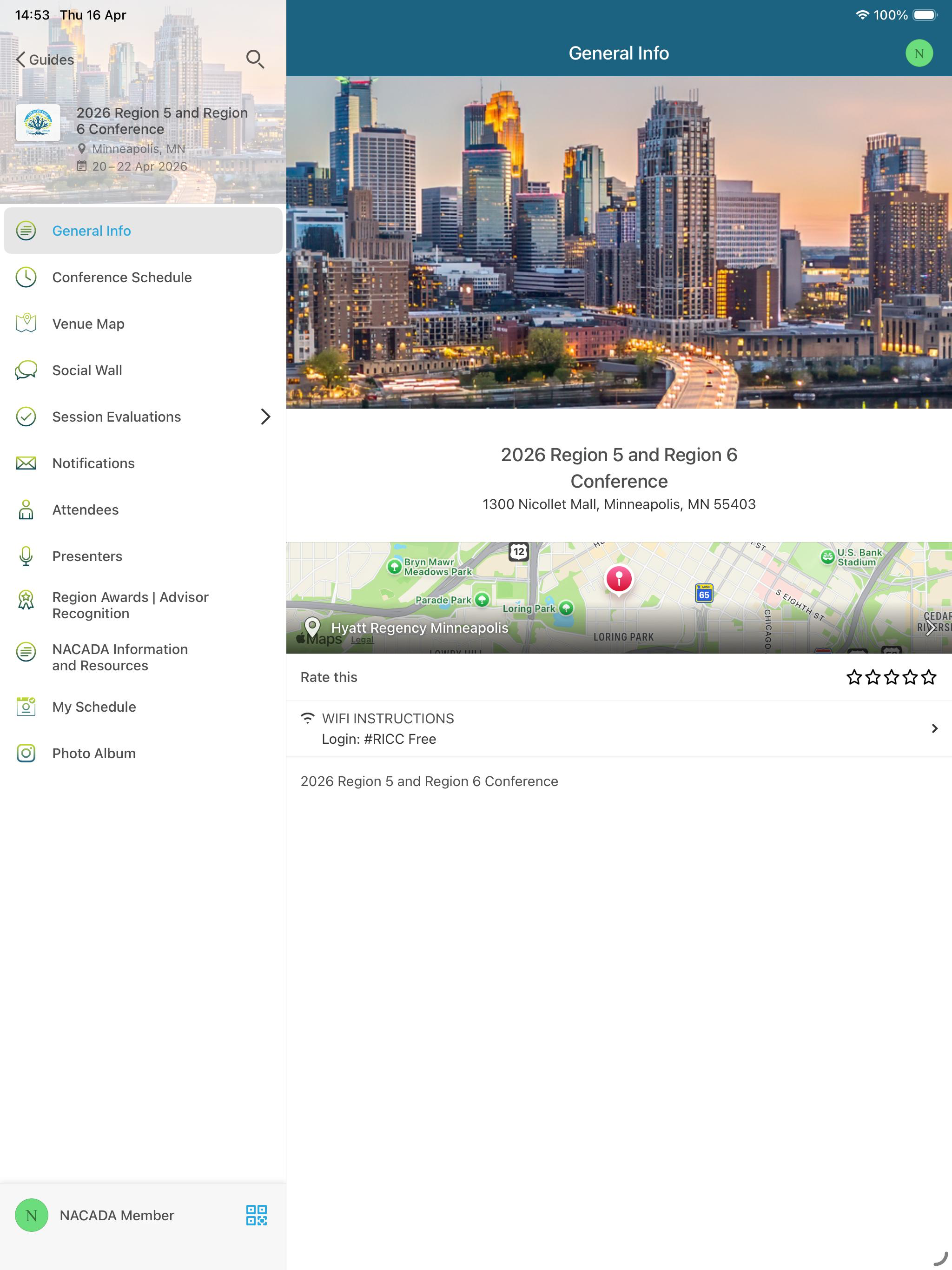Tap NACADA Member avatar at bottom
The width and height of the screenshot is (952, 1270).
pos(32,1215)
